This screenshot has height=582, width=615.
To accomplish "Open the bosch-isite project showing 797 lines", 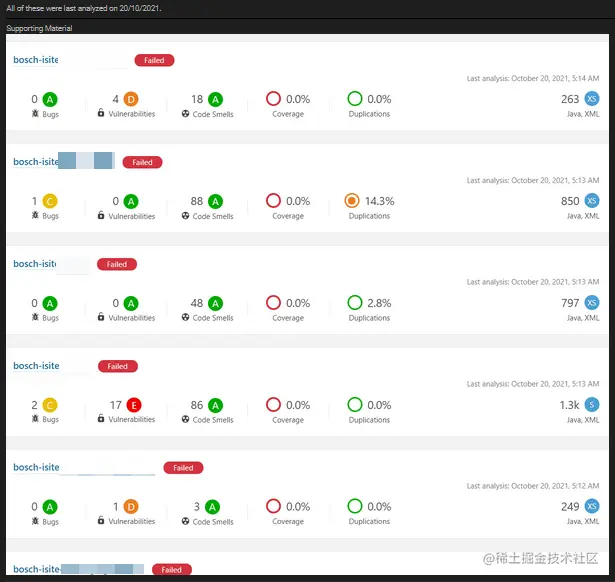I will click(35, 264).
